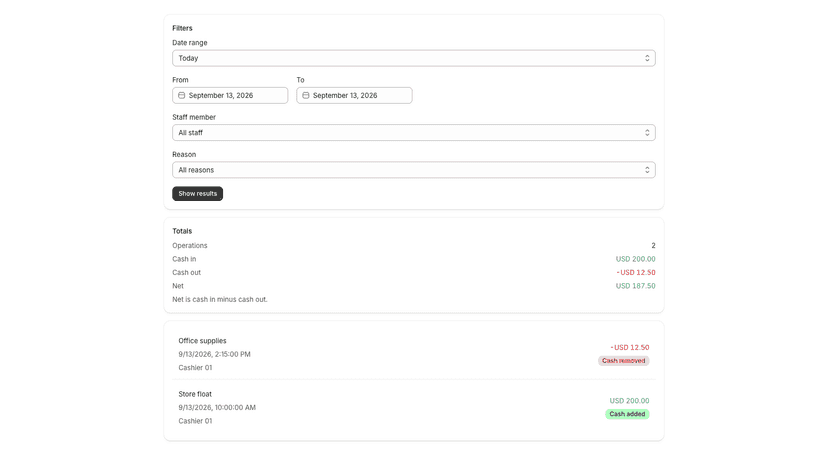The width and height of the screenshot is (828, 466).
Task: Click the Show results button
Action: coord(197,193)
